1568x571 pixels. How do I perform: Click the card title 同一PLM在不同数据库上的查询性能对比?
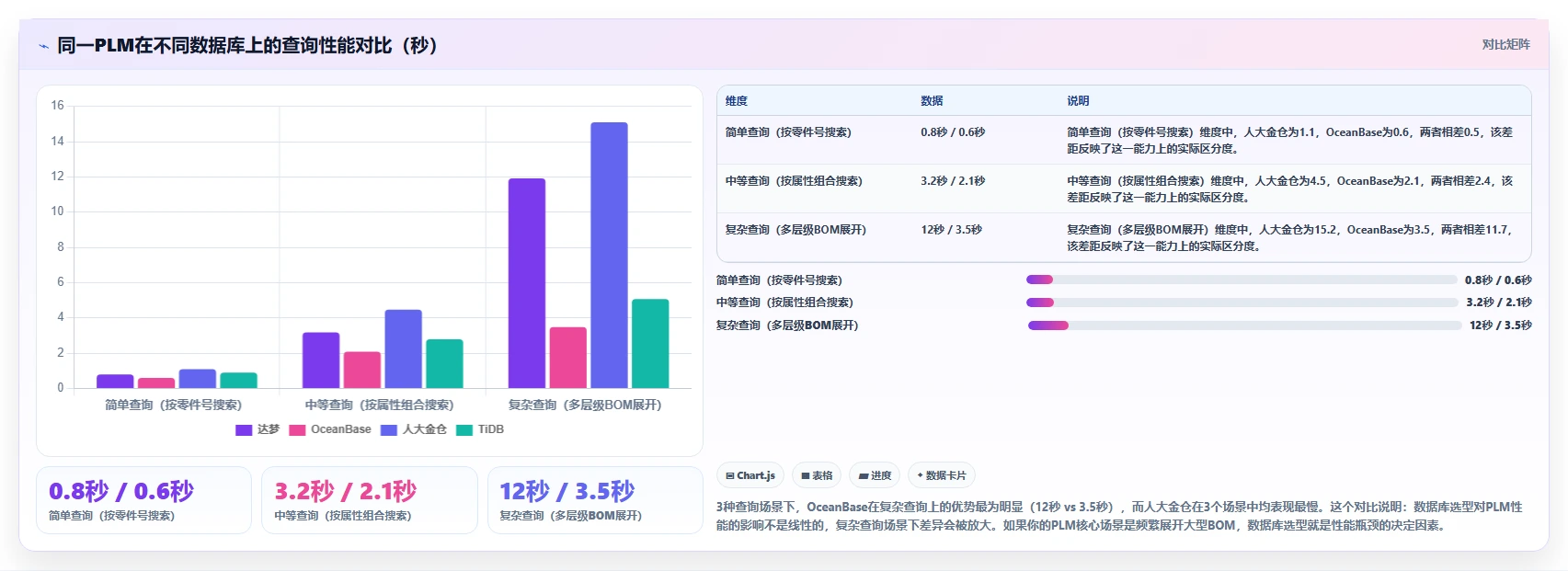tap(248, 45)
